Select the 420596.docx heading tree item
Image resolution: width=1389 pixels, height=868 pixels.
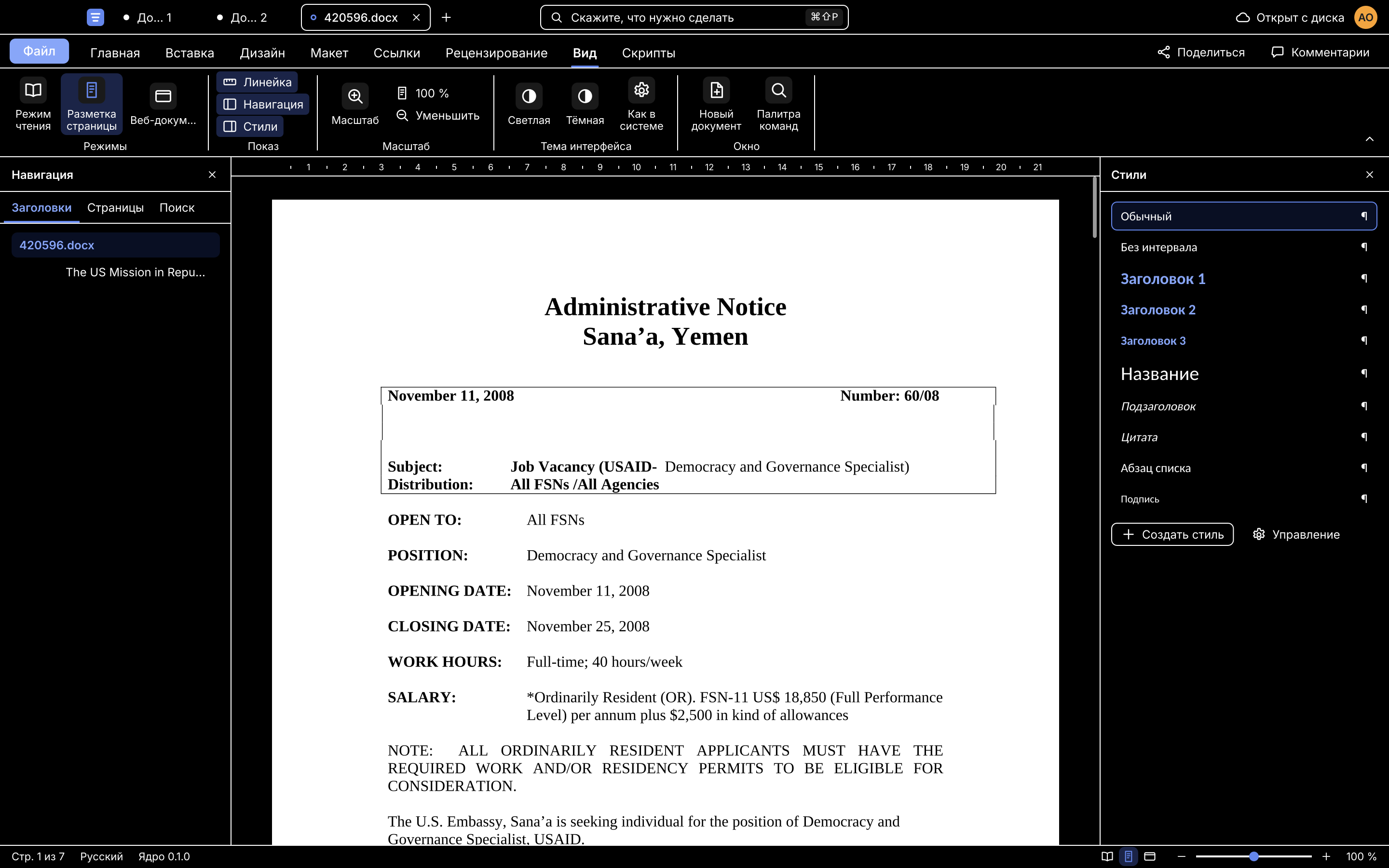(x=115, y=245)
